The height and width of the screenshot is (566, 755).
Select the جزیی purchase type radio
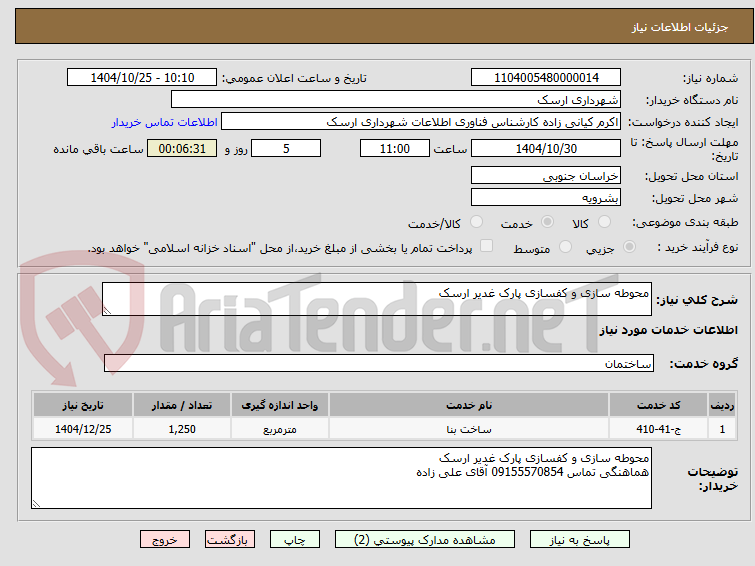pos(629,247)
